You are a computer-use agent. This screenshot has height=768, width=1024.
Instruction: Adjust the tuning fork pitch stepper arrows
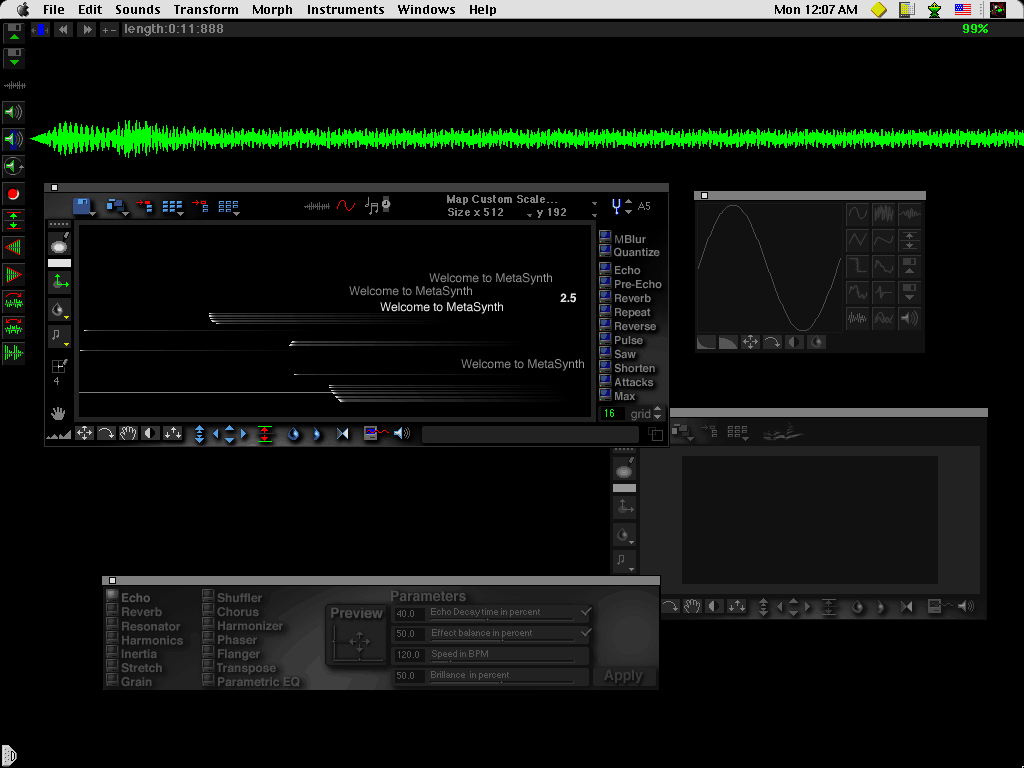click(628, 206)
